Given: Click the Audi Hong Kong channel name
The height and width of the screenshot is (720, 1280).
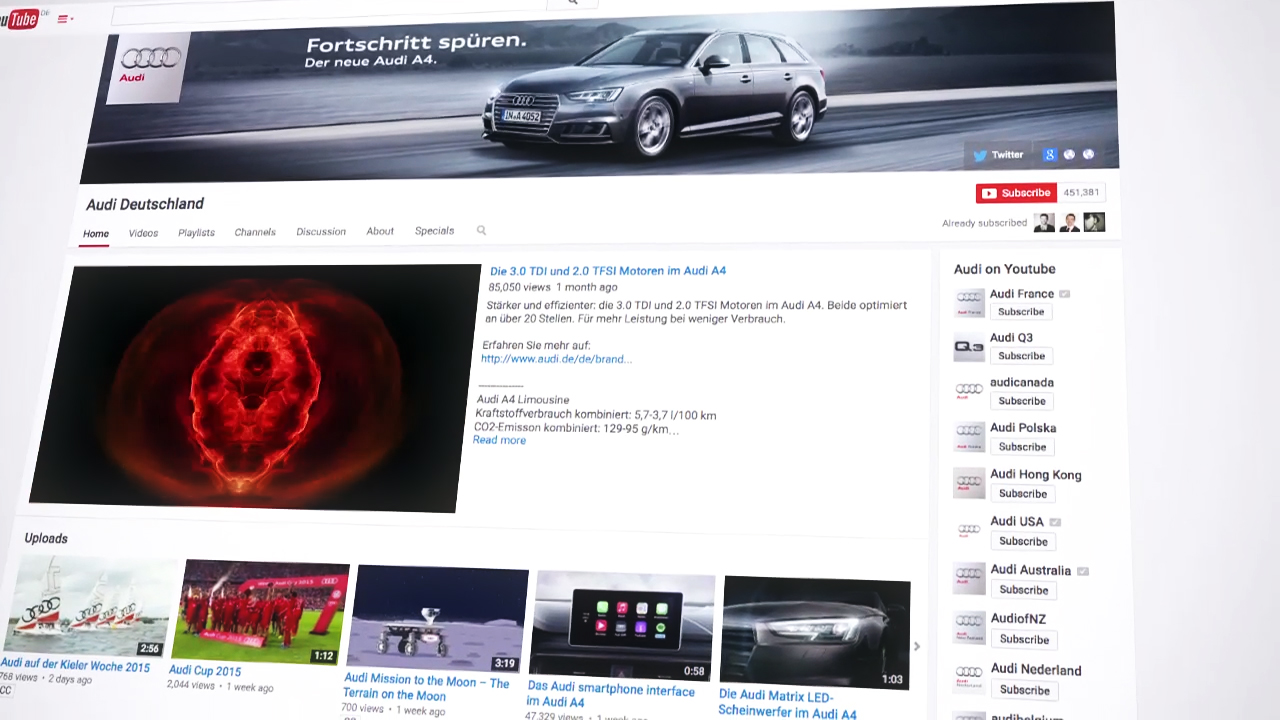Looking at the screenshot, I should 1035,474.
